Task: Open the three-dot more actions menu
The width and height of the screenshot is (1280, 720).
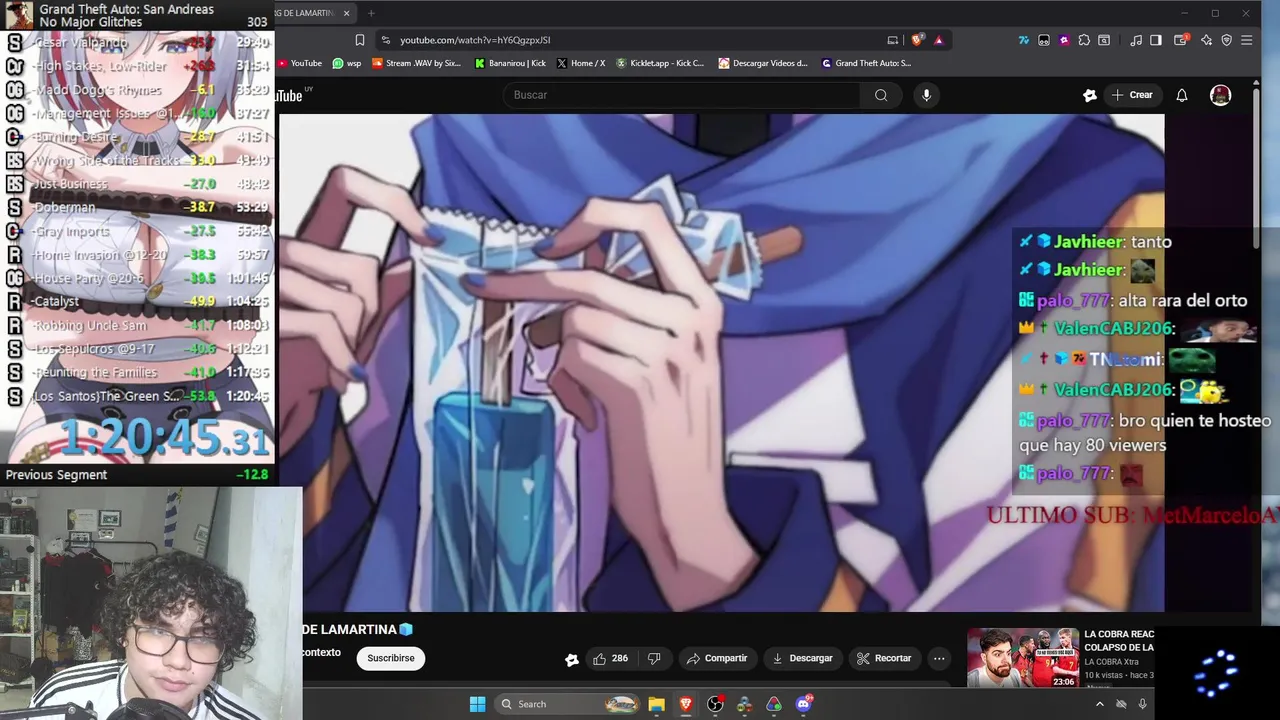Action: (x=939, y=658)
